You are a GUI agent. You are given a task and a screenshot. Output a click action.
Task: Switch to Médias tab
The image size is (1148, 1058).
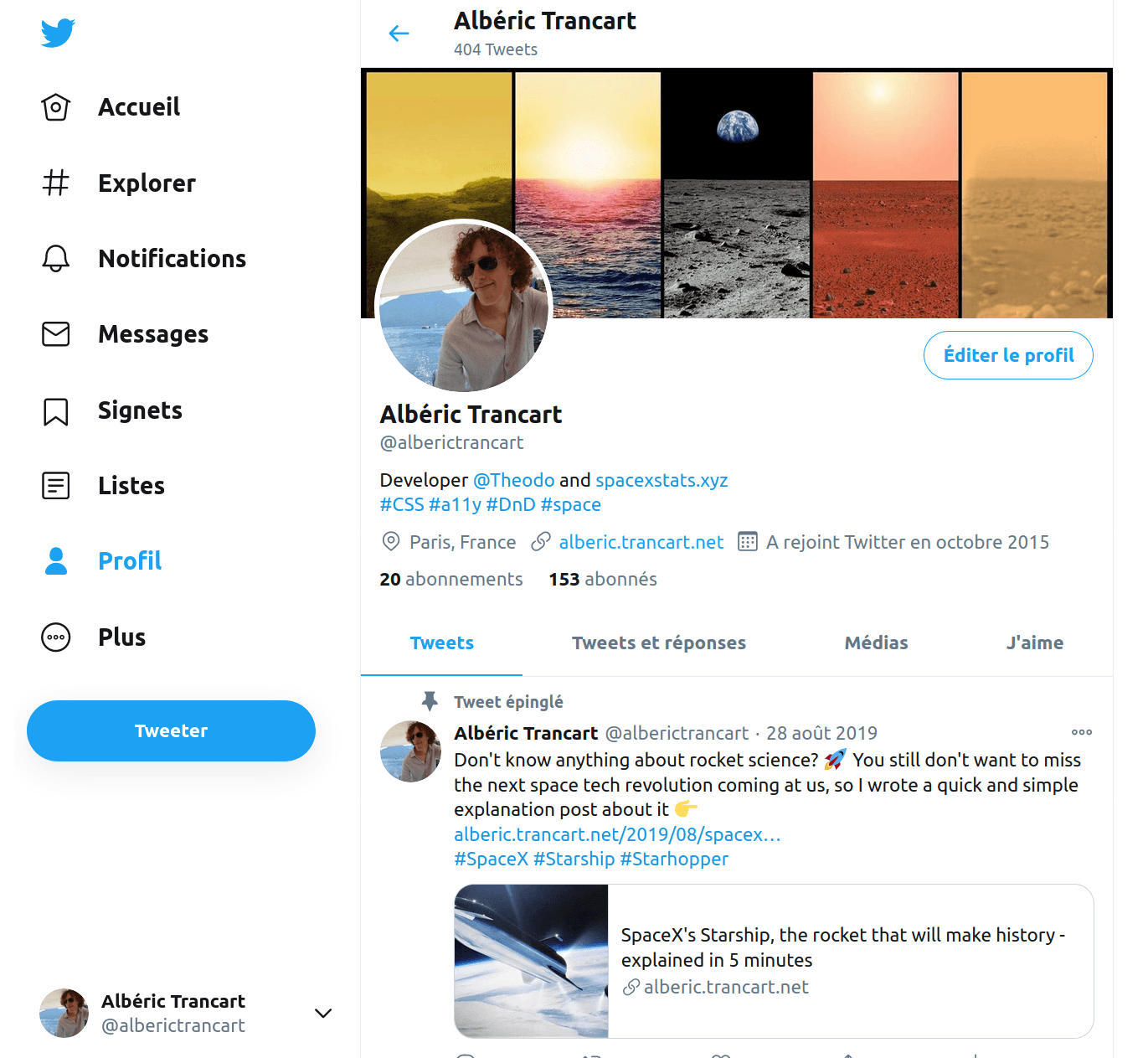(876, 643)
